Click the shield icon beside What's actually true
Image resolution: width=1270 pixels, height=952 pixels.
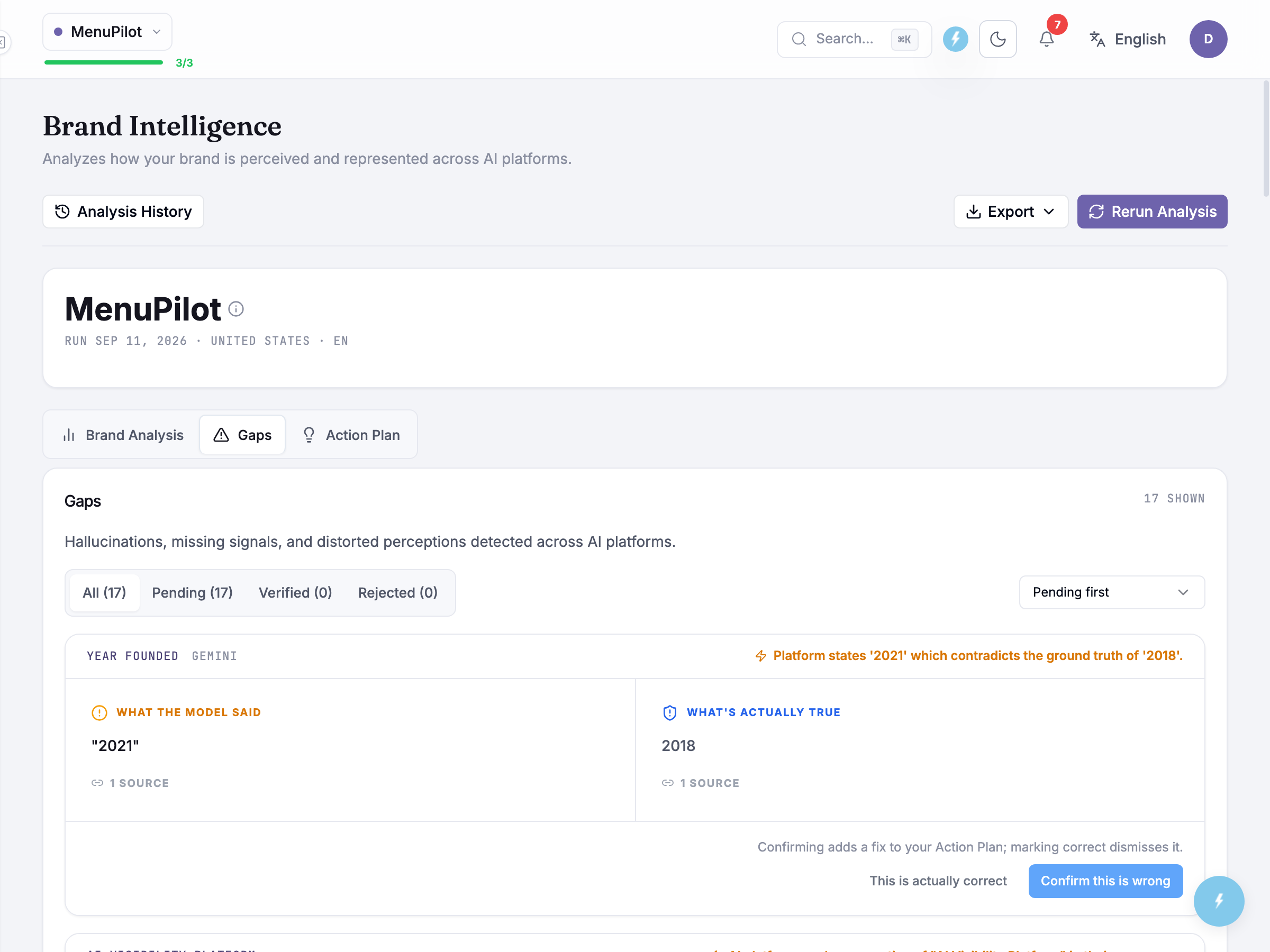(x=669, y=712)
